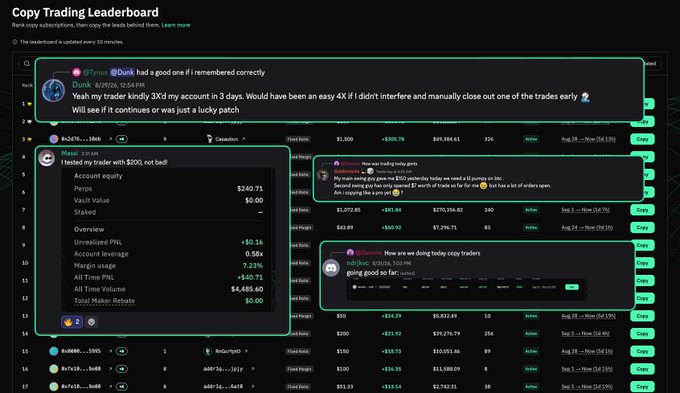Click the ndrjkvc username
The width and height of the screenshot is (680, 393).
358,263
